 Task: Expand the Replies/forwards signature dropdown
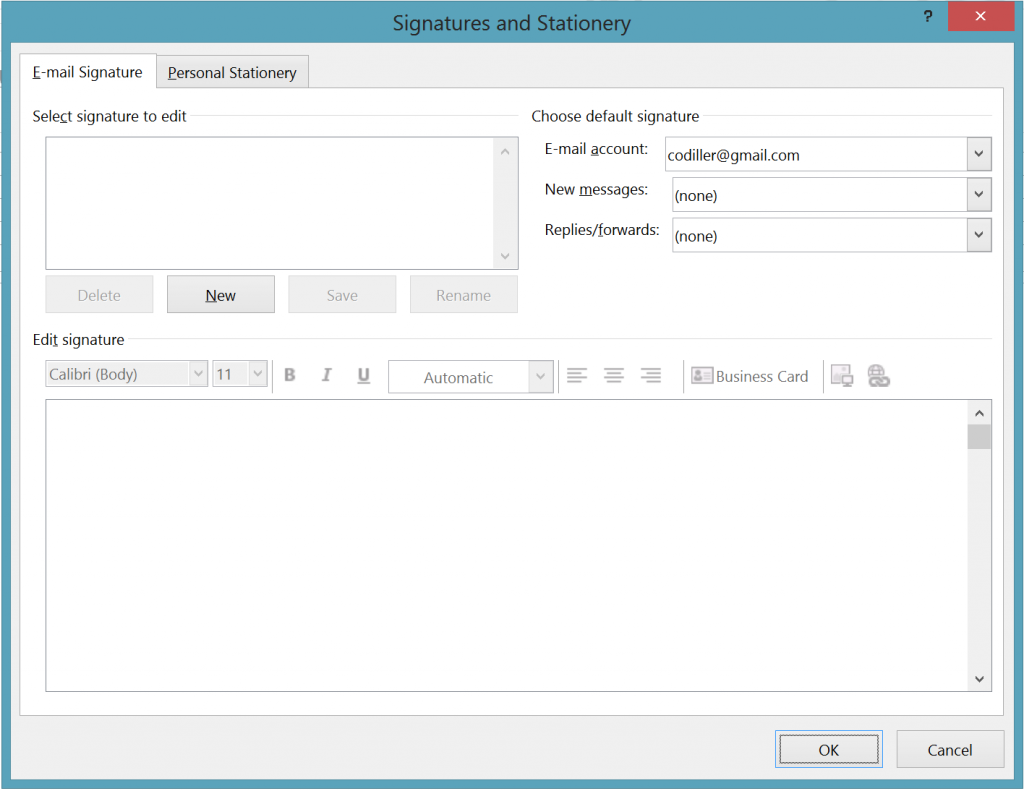(x=978, y=235)
